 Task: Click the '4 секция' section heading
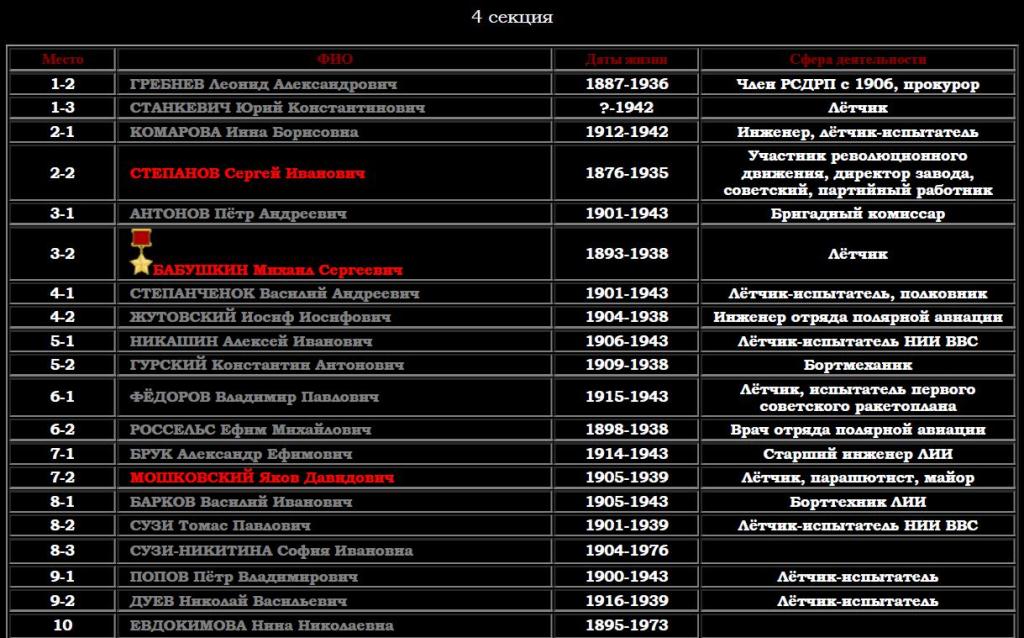point(512,17)
